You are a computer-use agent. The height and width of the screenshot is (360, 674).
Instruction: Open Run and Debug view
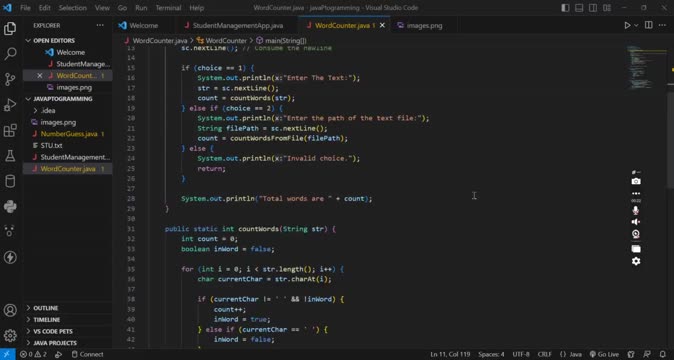coord(10,105)
